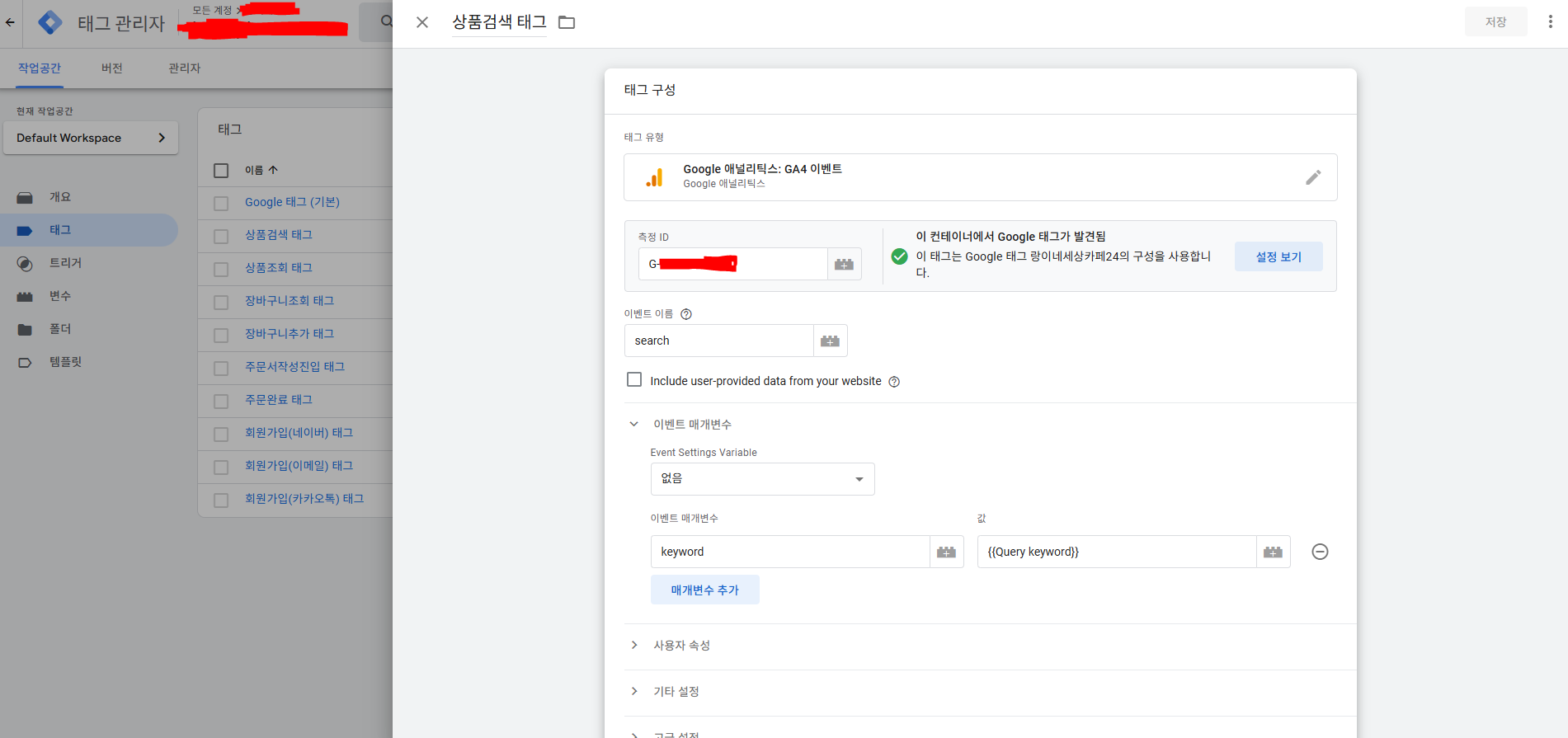Open 폴더 in the sidebar
This screenshot has width=1568, height=738.
(x=89, y=329)
